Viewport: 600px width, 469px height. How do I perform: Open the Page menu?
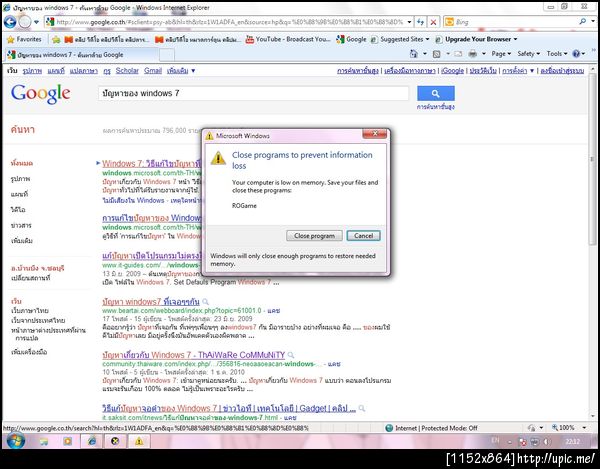pyautogui.click(x=501, y=54)
